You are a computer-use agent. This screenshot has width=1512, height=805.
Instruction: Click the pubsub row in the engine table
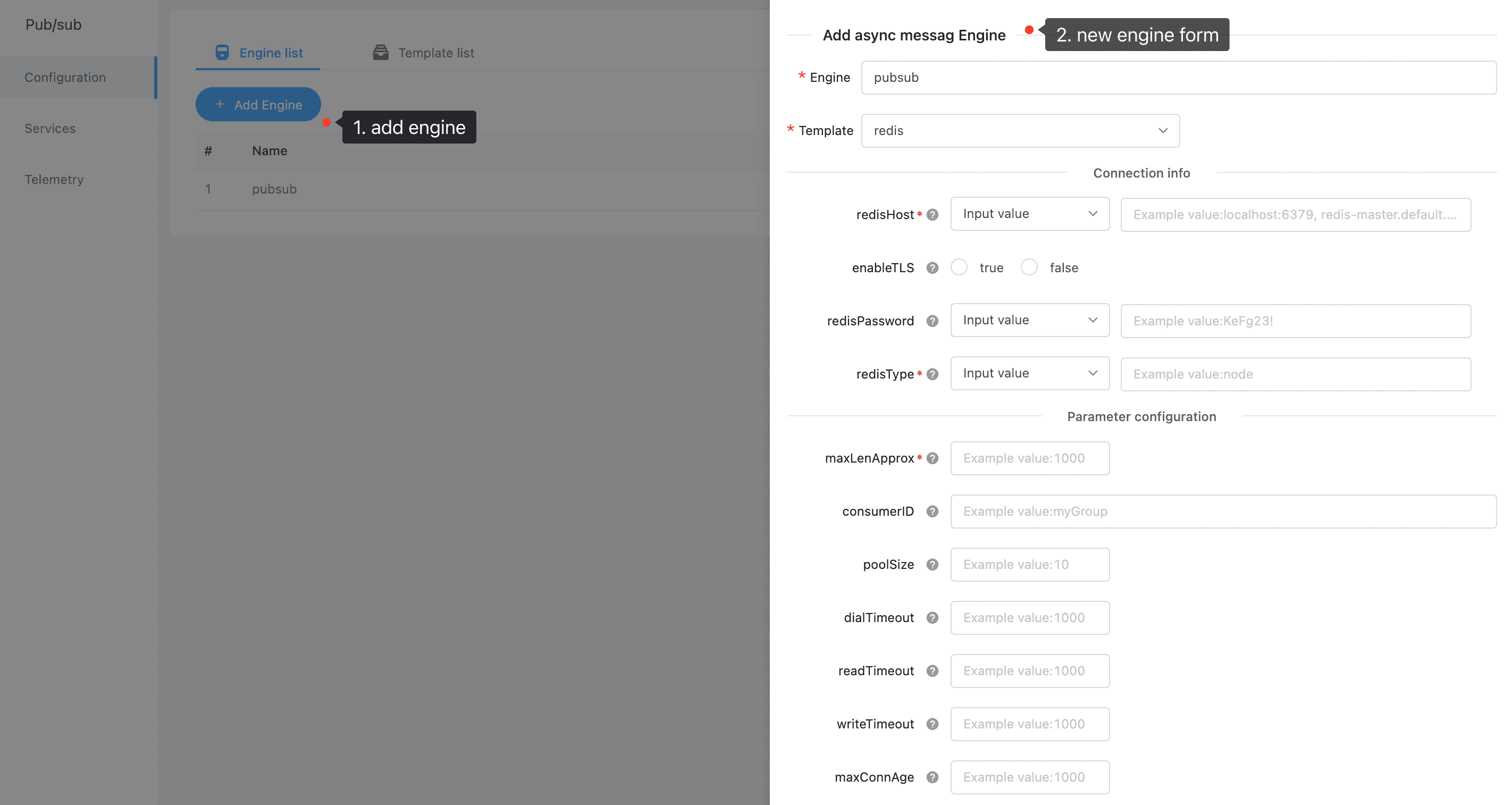[x=483, y=190]
